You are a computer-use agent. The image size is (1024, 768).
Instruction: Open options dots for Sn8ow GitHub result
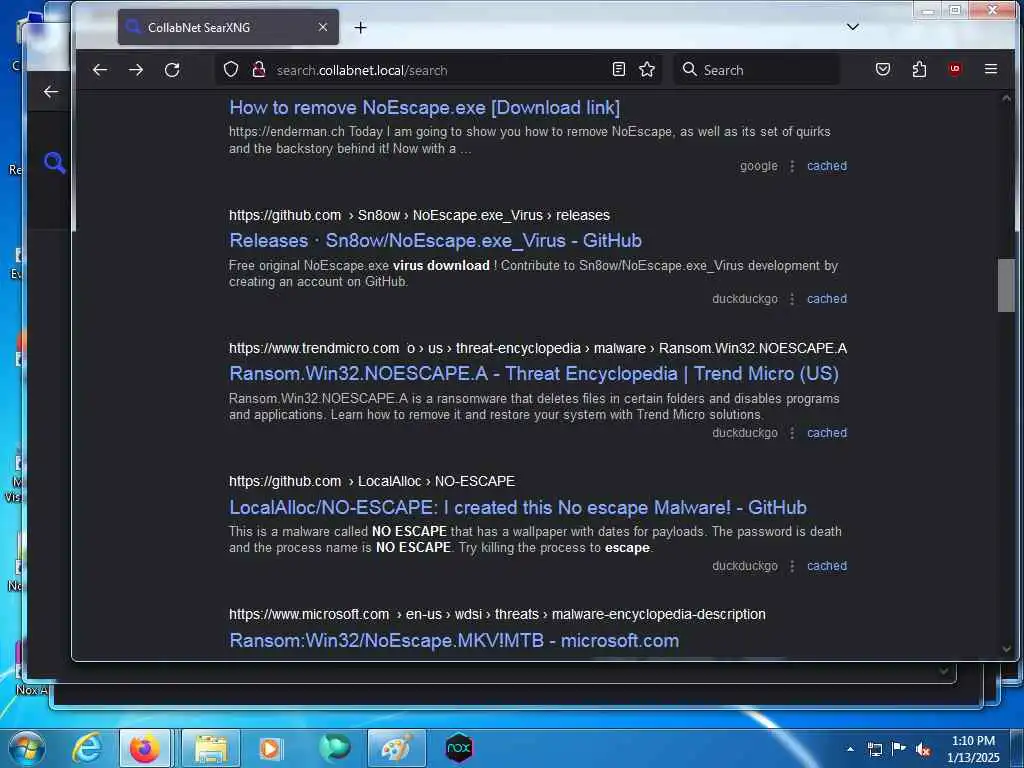point(792,298)
